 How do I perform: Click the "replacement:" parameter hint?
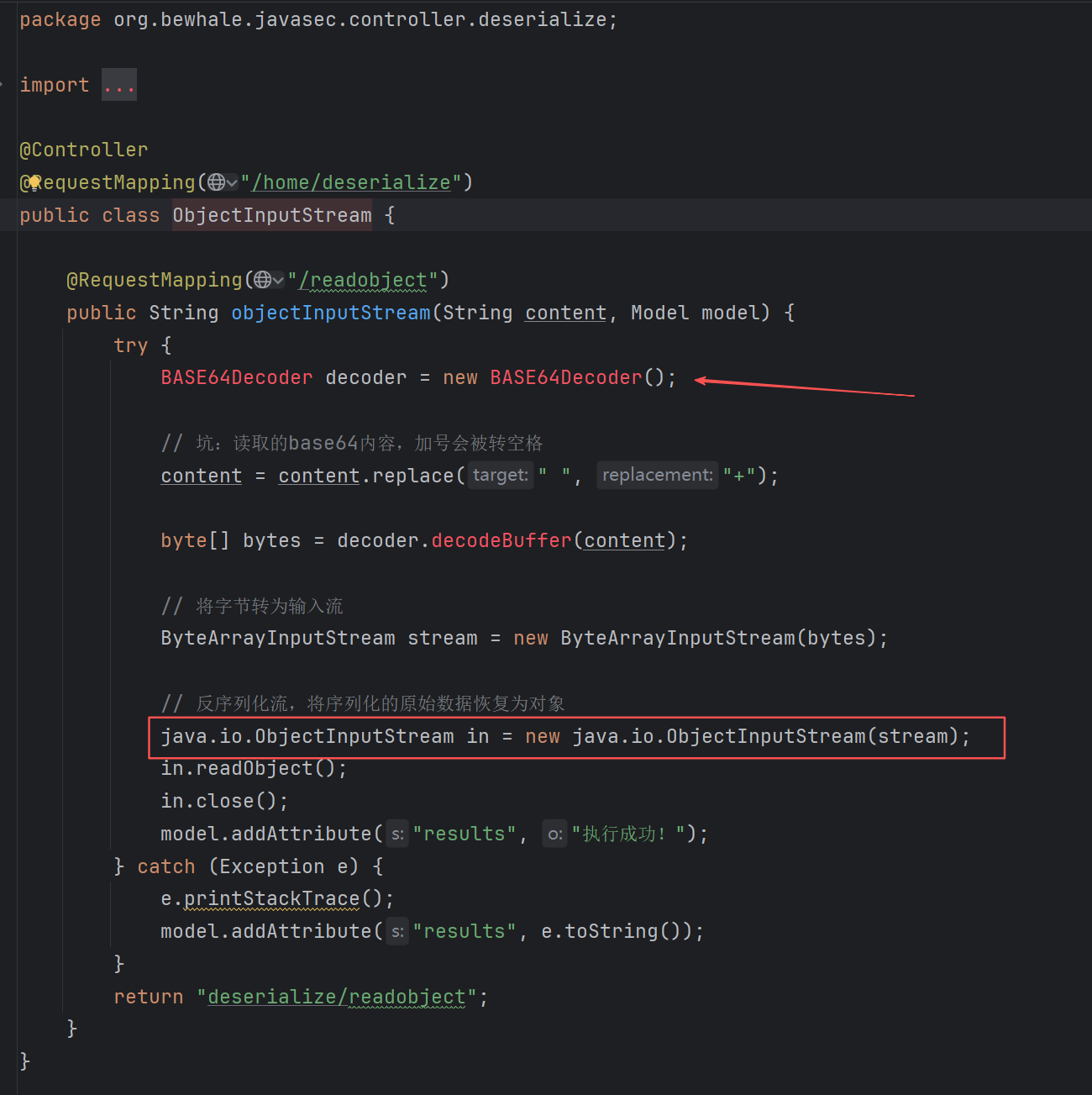(658, 475)
